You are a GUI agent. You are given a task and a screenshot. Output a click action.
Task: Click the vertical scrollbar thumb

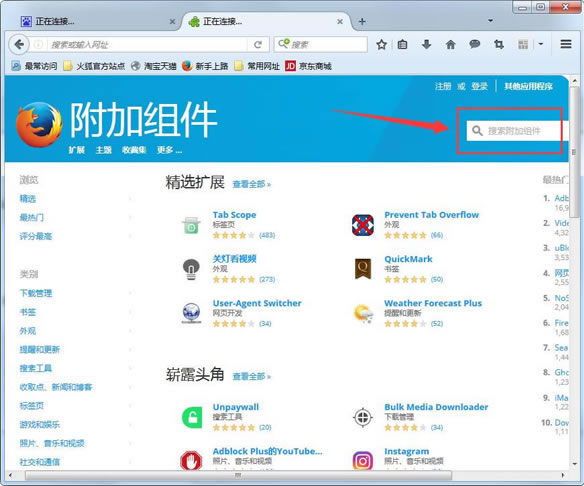click(574, 151)
